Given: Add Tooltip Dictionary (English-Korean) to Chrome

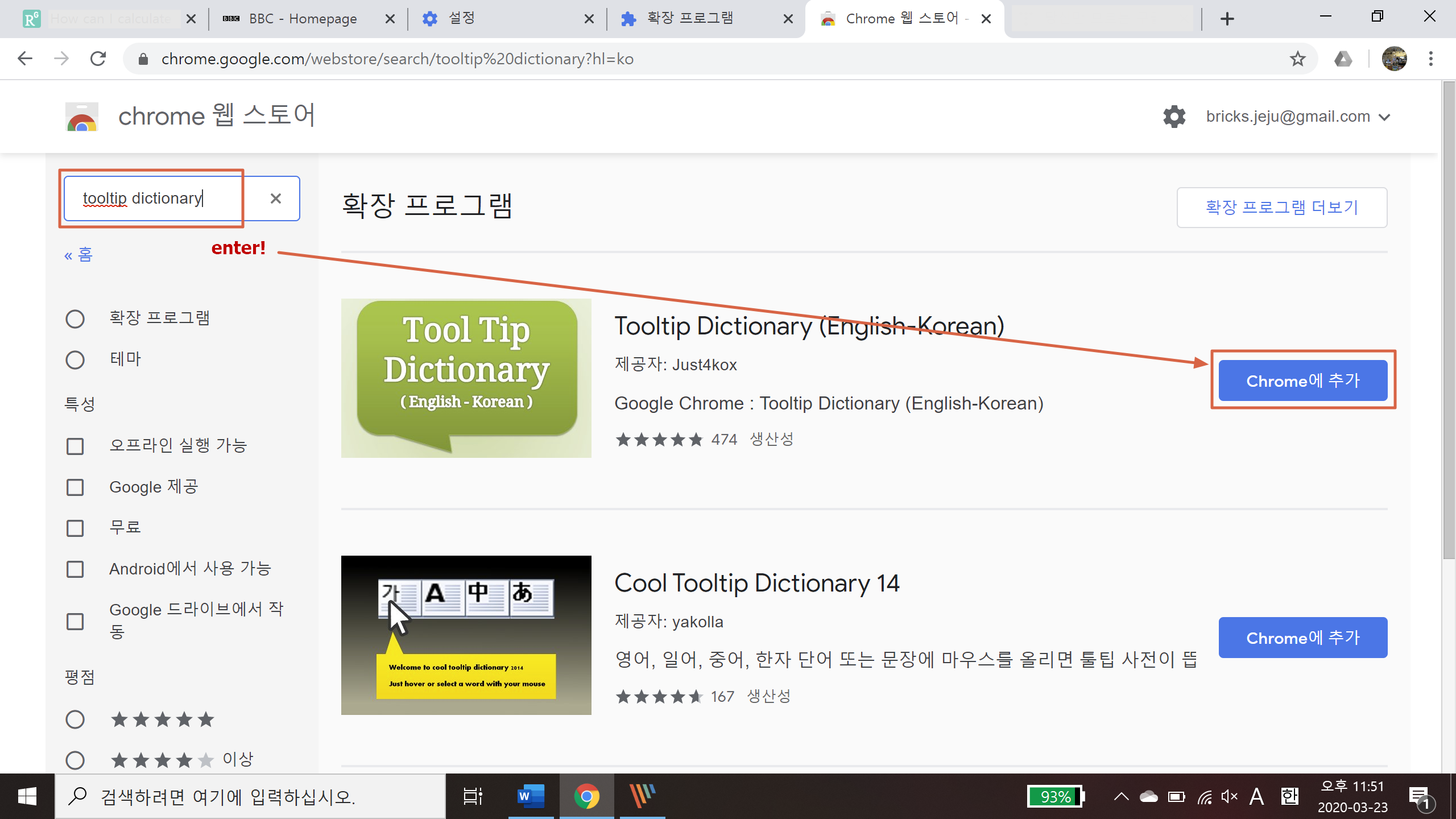Looking at the screenshot, I should tap(1302, 380).
